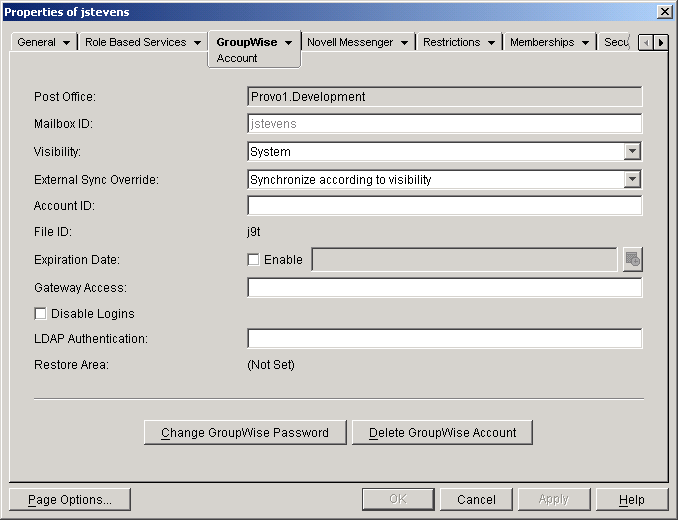
Task: Focus the Account ID input field
Action: [x=445, y=205]
